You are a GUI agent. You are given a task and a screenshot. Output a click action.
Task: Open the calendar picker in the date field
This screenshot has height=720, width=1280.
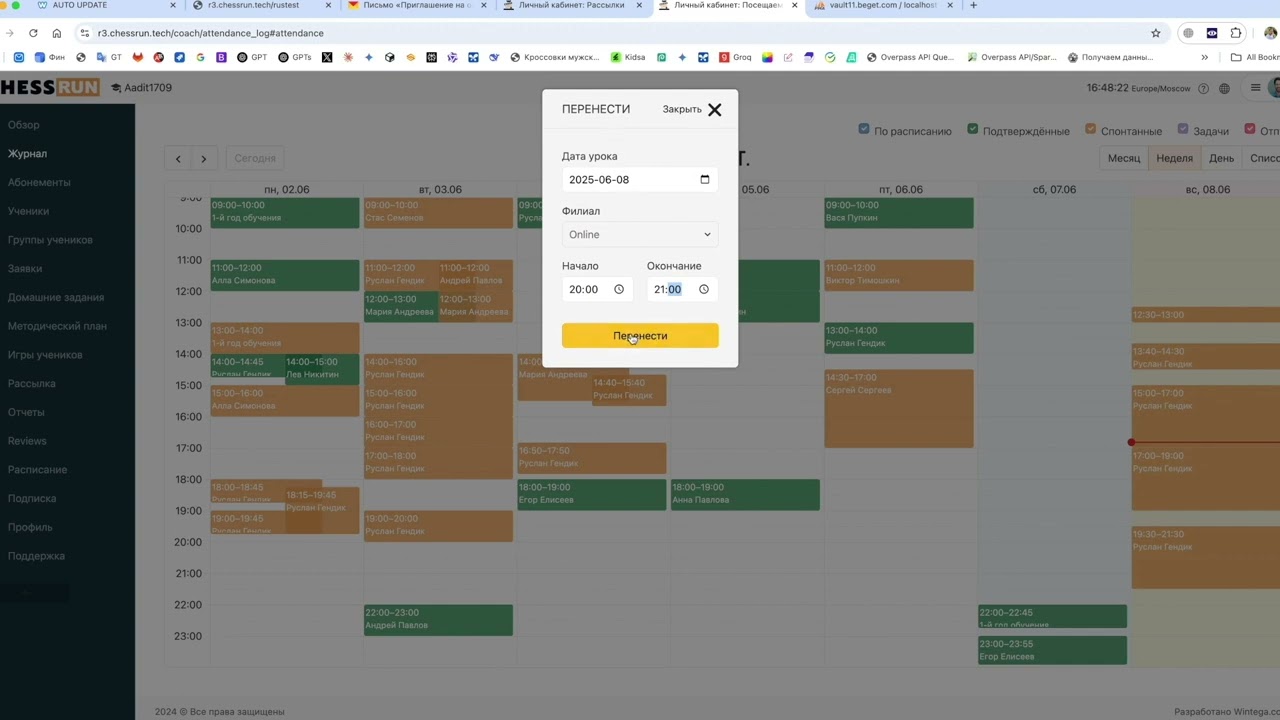click(705, 180)
